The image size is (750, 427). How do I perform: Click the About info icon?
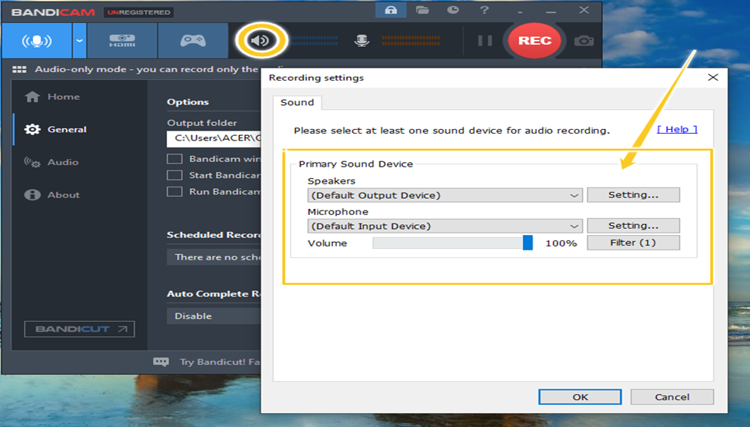click(32, 195)
